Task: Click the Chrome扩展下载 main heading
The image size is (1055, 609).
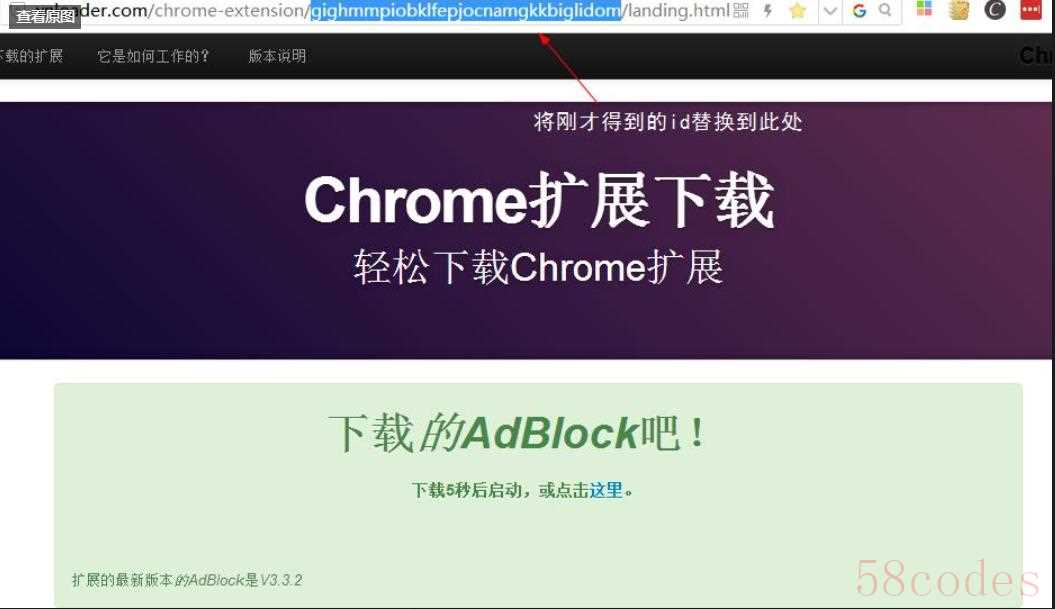Action: click(x=539, y=200)
